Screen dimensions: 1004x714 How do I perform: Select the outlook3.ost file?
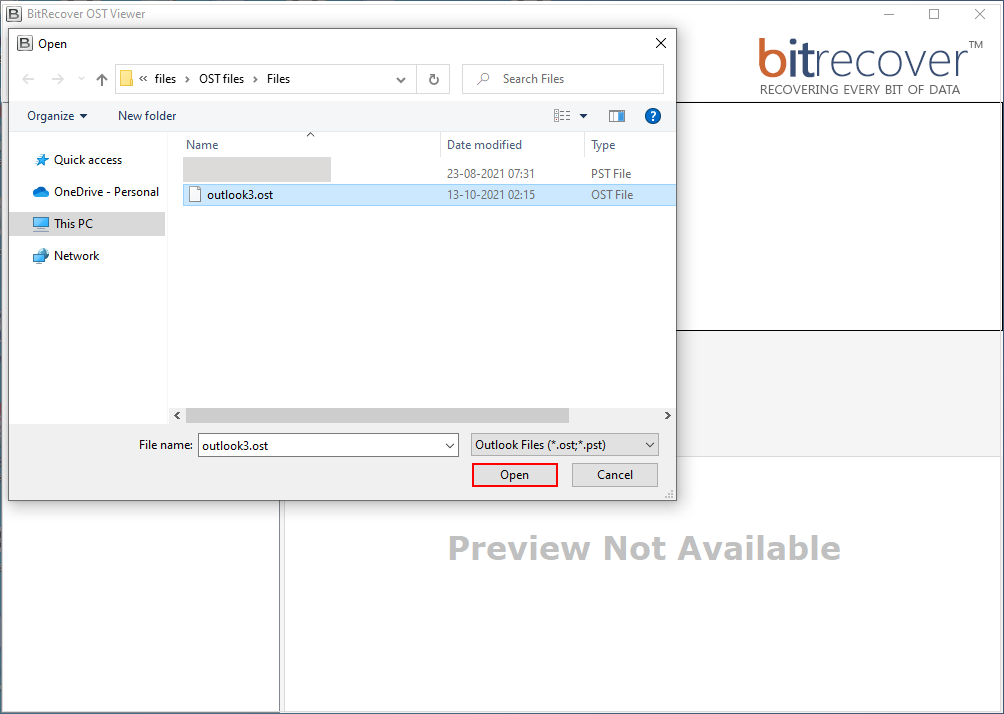(x=239, y=195)
